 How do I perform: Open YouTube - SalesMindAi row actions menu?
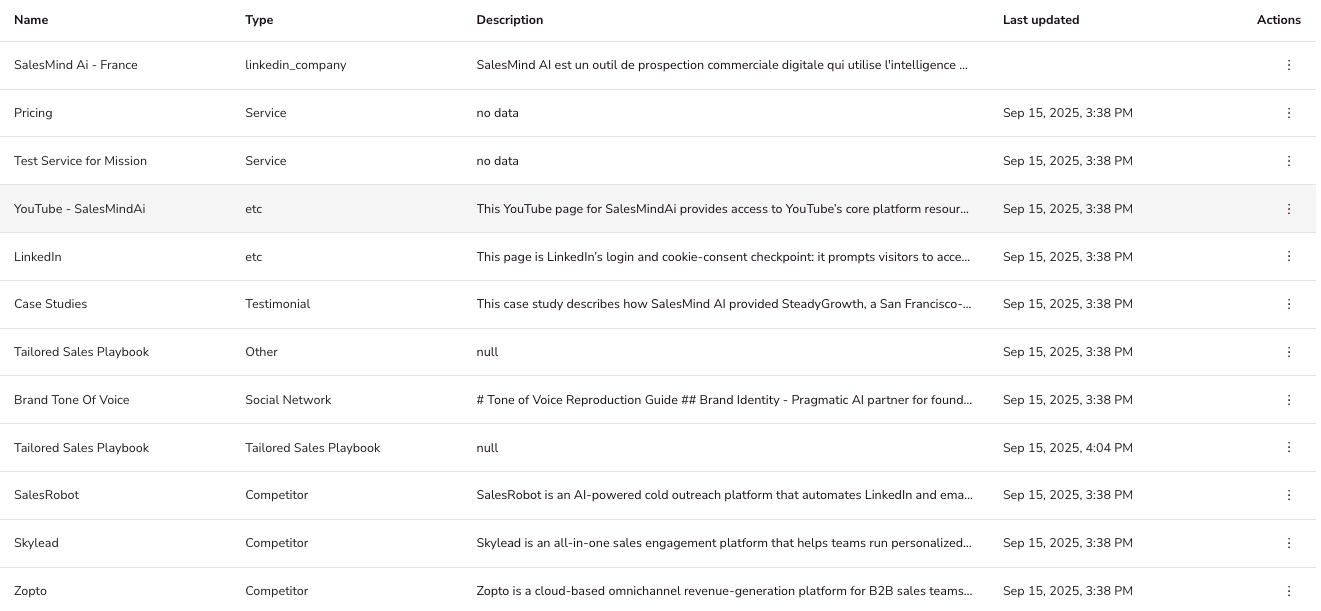1288,209
